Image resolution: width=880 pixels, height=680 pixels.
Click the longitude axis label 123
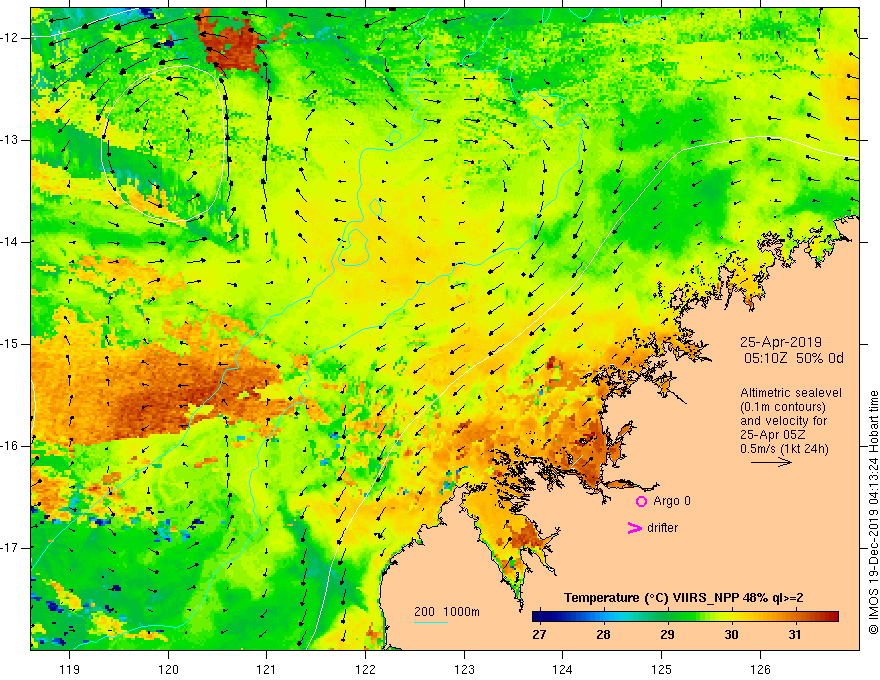pos(464,669)
